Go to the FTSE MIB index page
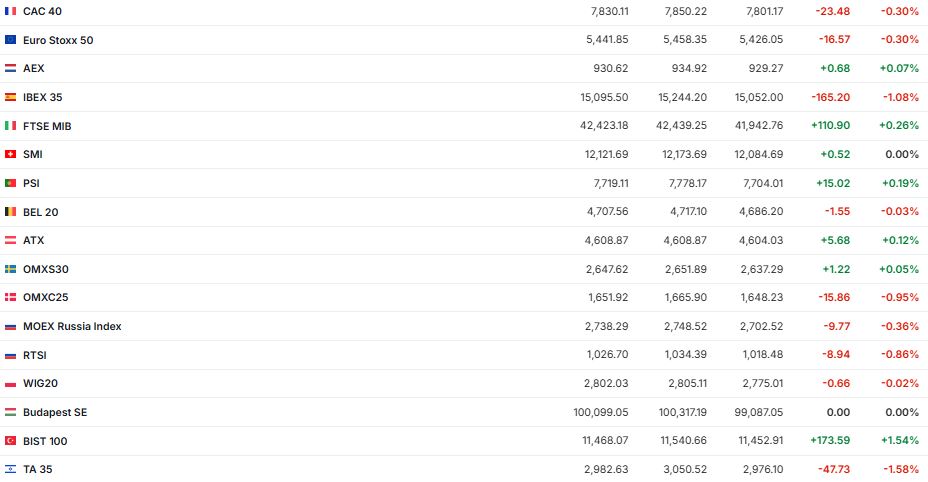Screen dimensions: 928x482 point(47,126)
